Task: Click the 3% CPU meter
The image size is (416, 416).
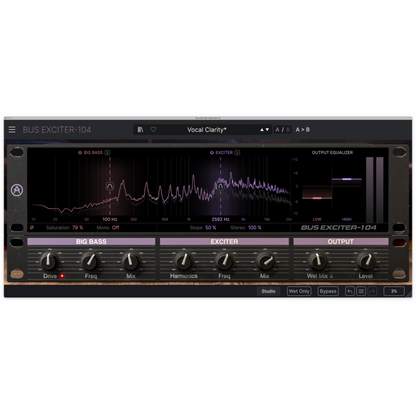Action: 394,291
